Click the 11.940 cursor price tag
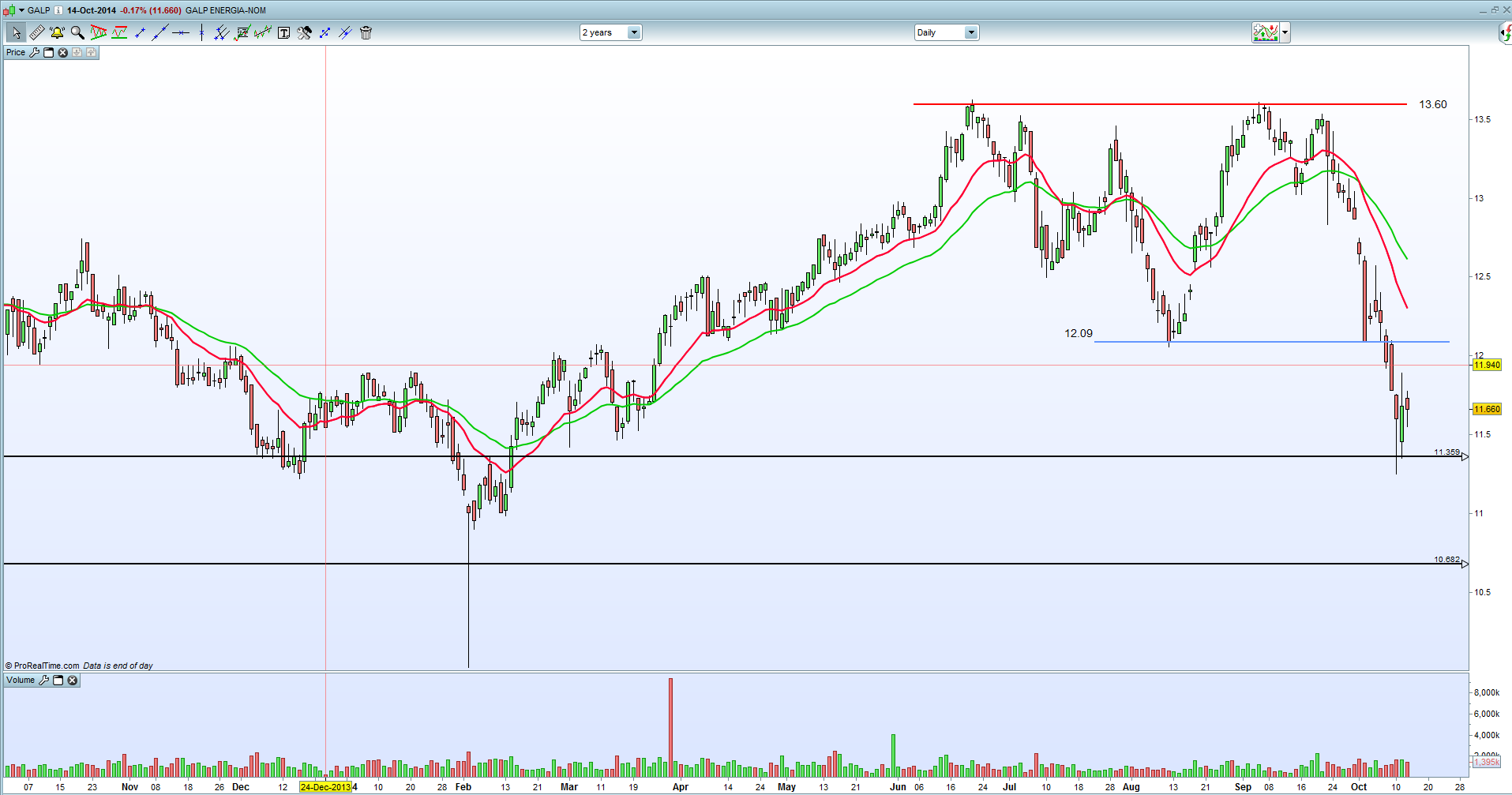Viewport: 1512px width, 795px height. click(1487, 365)
